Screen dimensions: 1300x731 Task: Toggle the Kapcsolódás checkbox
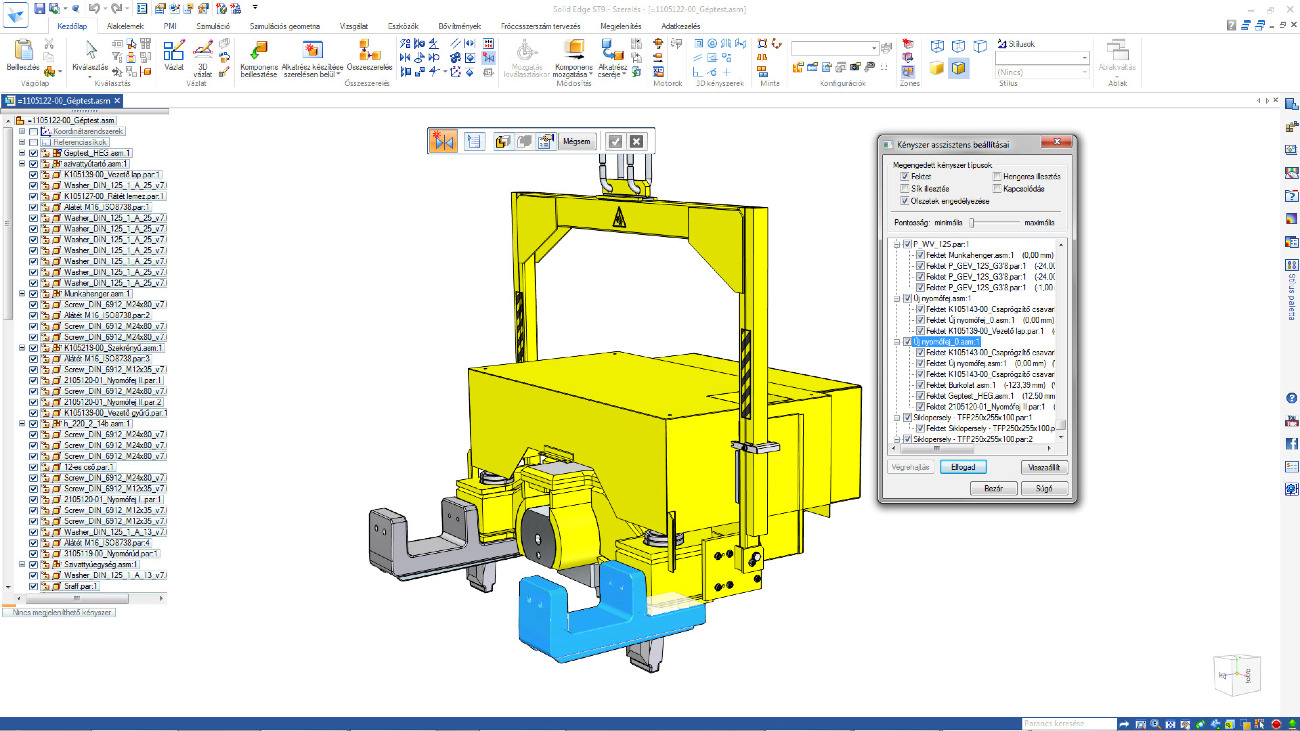pos(996,188)
